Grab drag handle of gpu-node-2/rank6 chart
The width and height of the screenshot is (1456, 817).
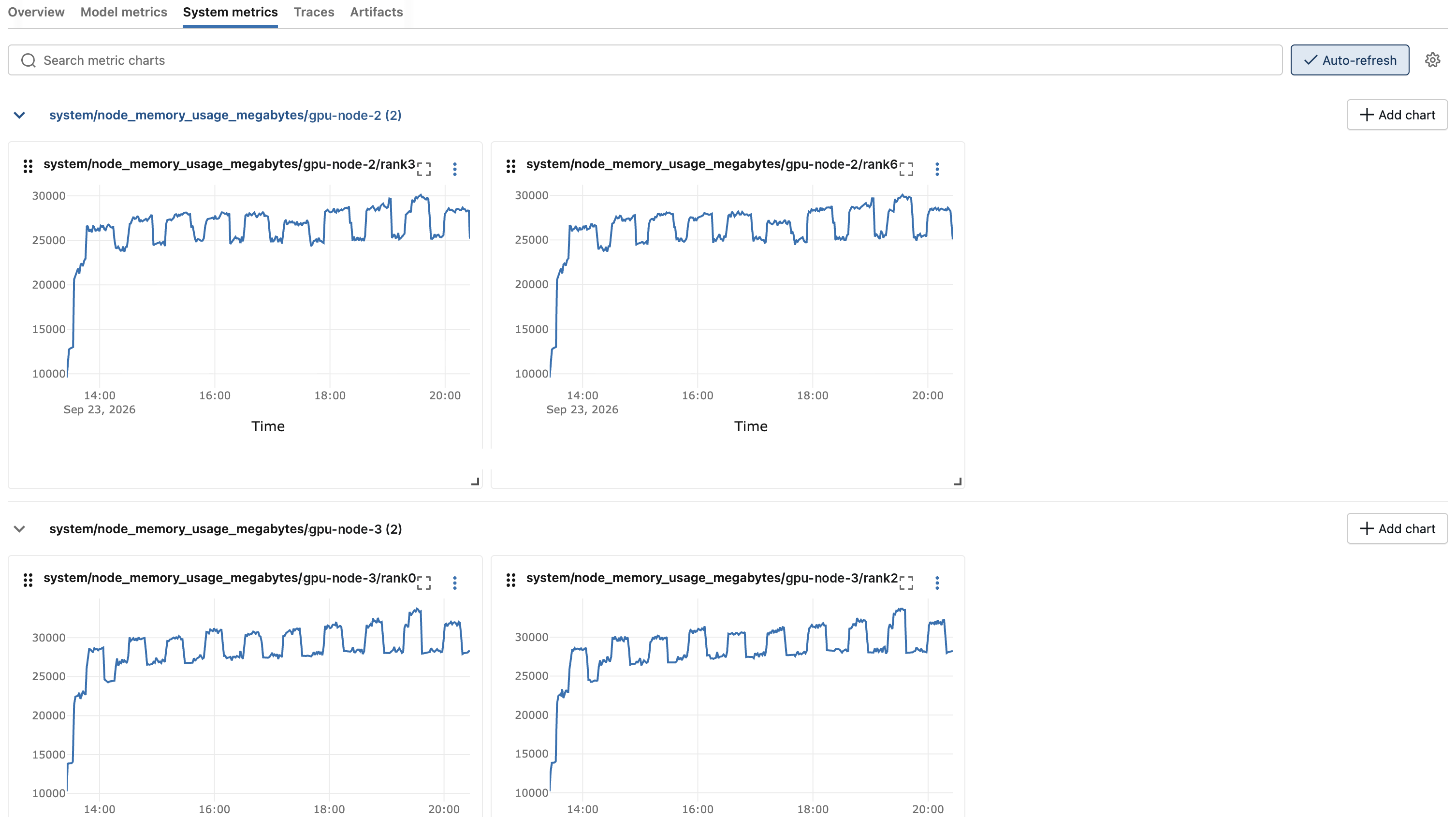[x=511, y=166]
